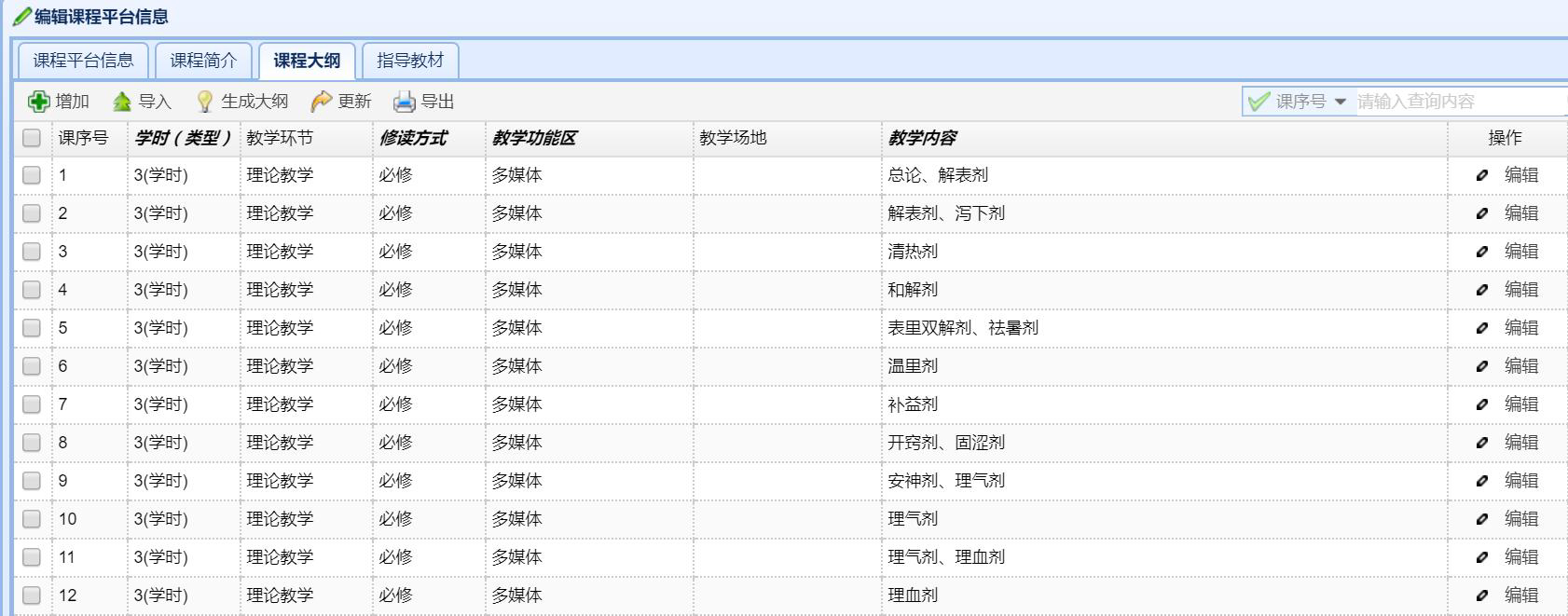Click the green plus 增加 icon

[x=38, y=102]
